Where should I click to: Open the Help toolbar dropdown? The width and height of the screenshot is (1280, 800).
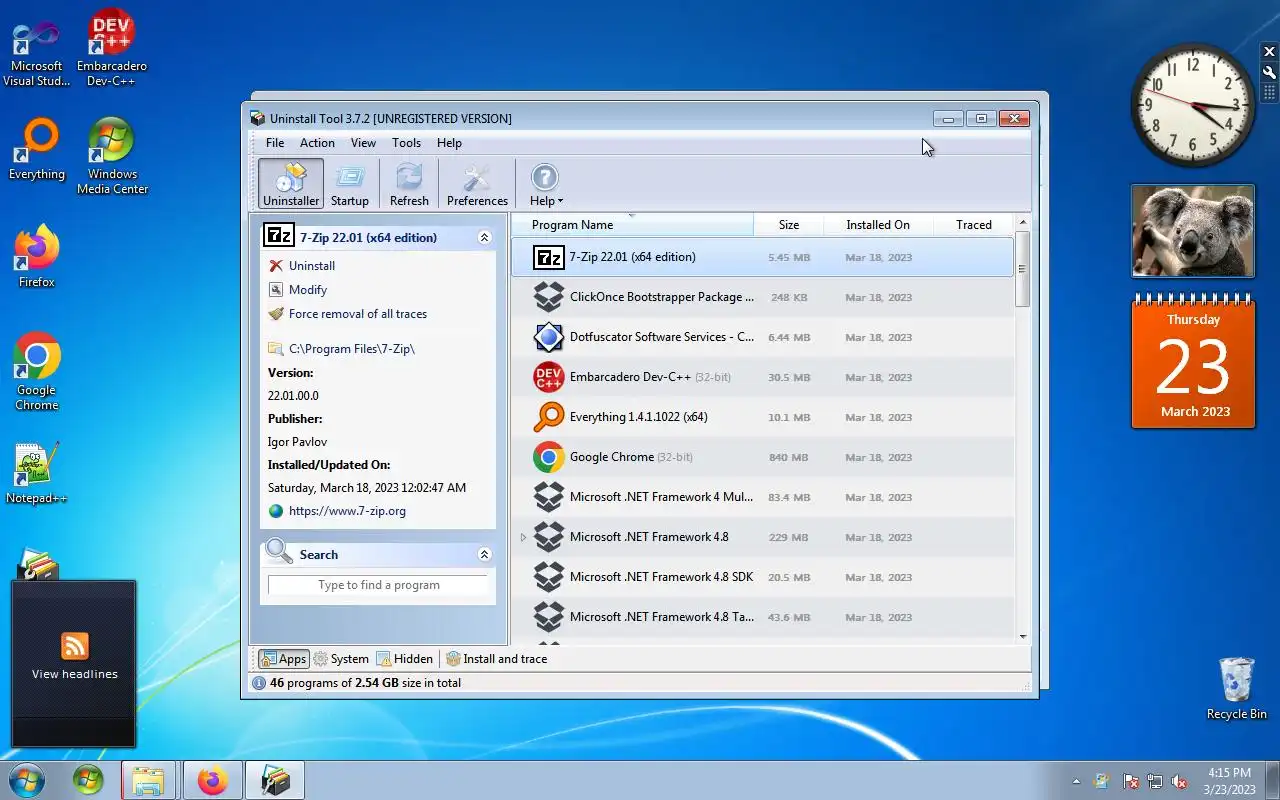pos(545,184)
